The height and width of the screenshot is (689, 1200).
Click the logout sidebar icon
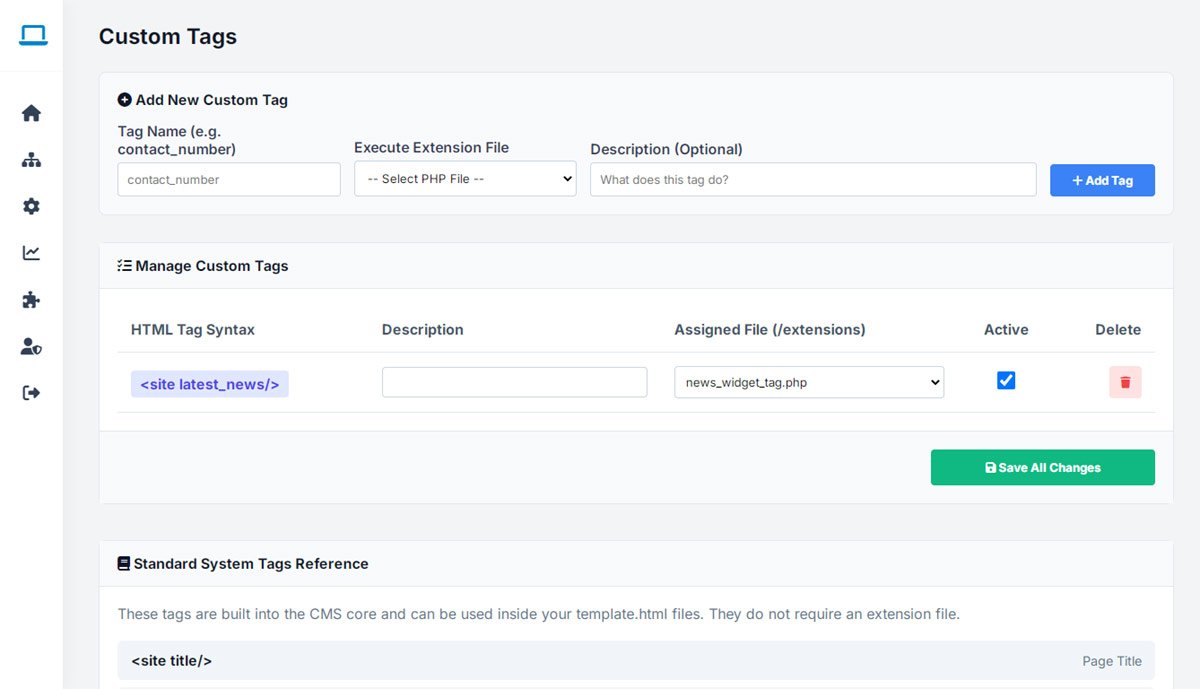[31, 393]
